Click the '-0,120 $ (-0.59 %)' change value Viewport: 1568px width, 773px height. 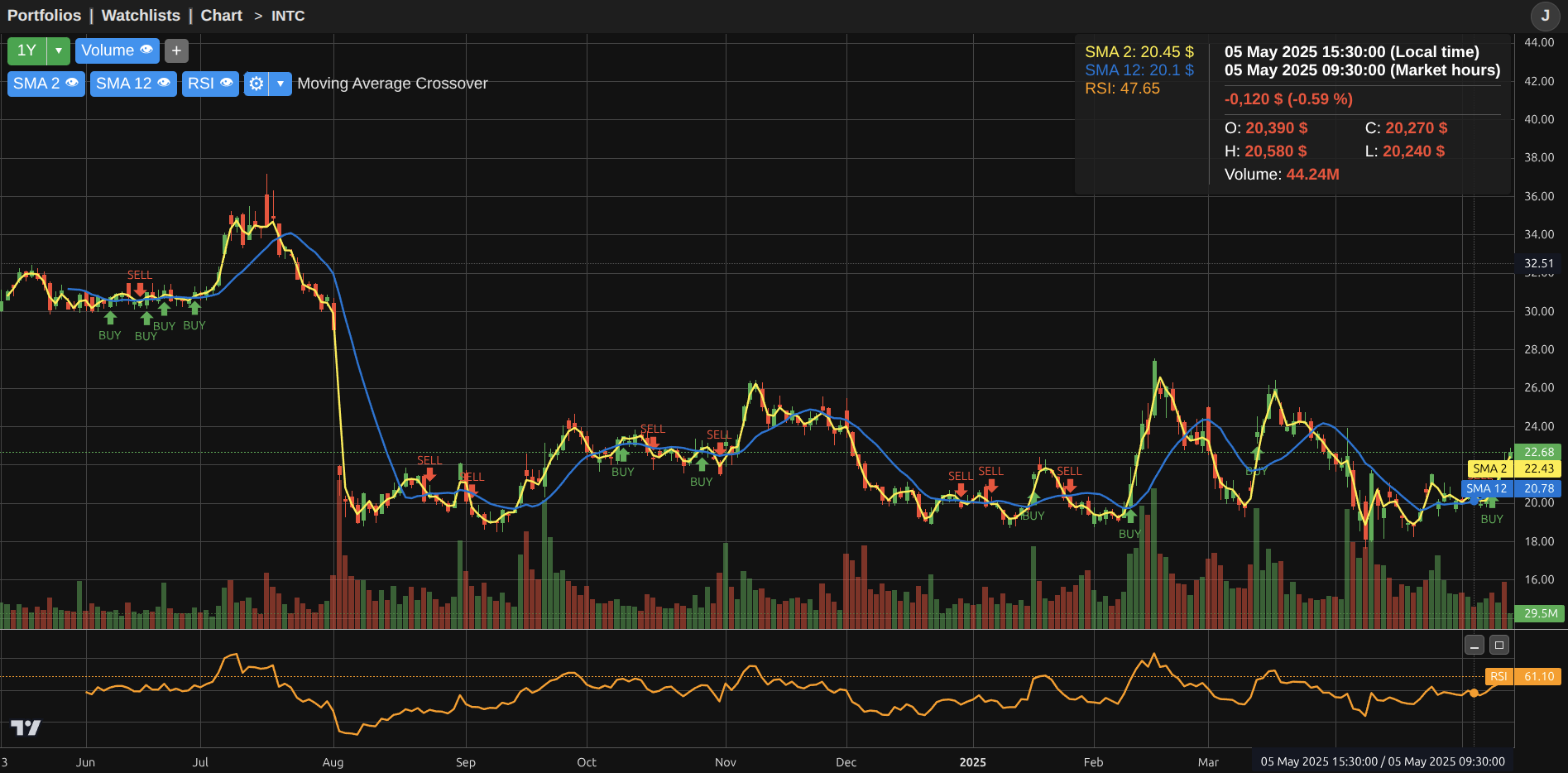click(x=1288, y=98)
